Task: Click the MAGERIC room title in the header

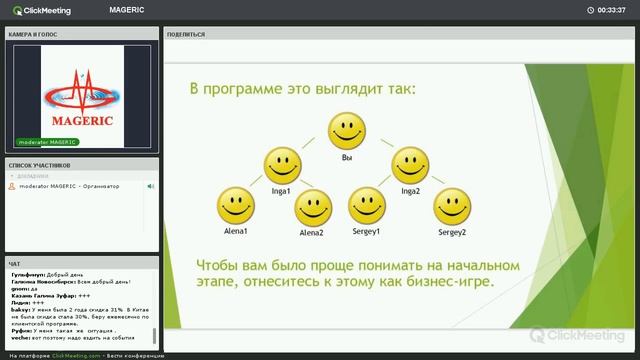Action: pyautogui.click(x=127, y=10)
